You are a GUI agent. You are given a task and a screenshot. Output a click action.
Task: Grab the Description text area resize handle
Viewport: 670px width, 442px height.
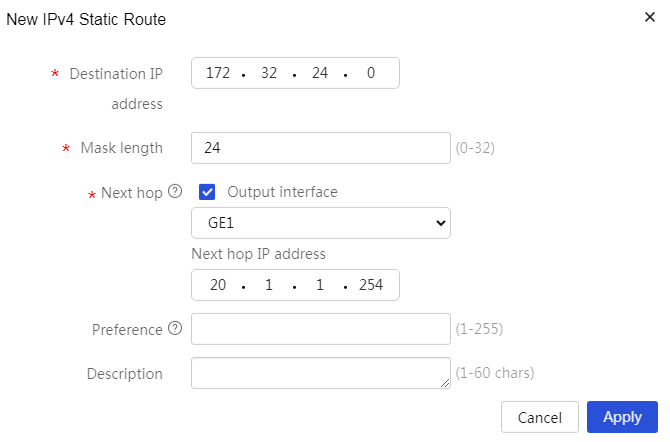(x=445, y=383)
